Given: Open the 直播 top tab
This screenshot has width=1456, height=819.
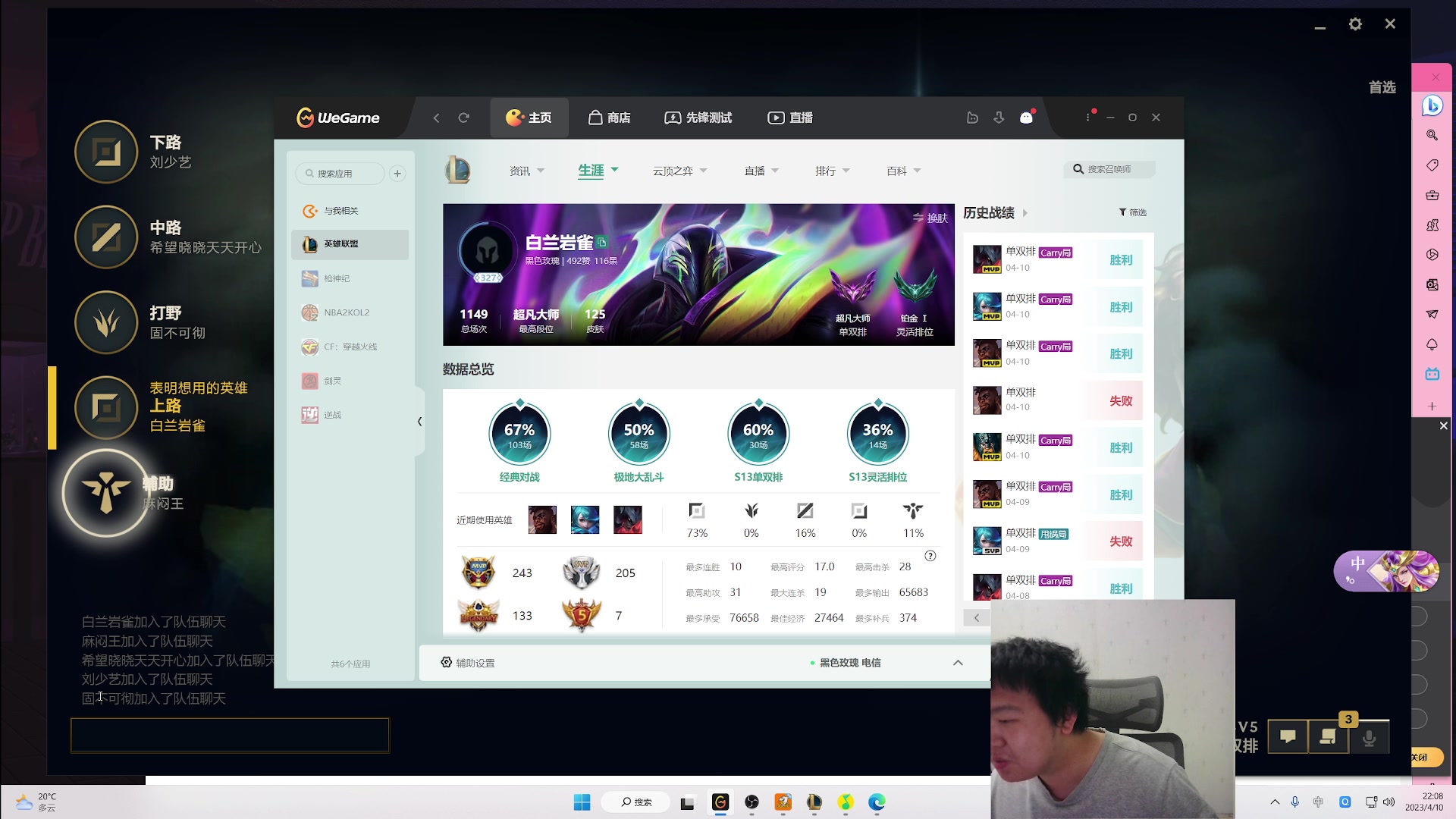Looking at the screenshot, I should tap(790, 118).
